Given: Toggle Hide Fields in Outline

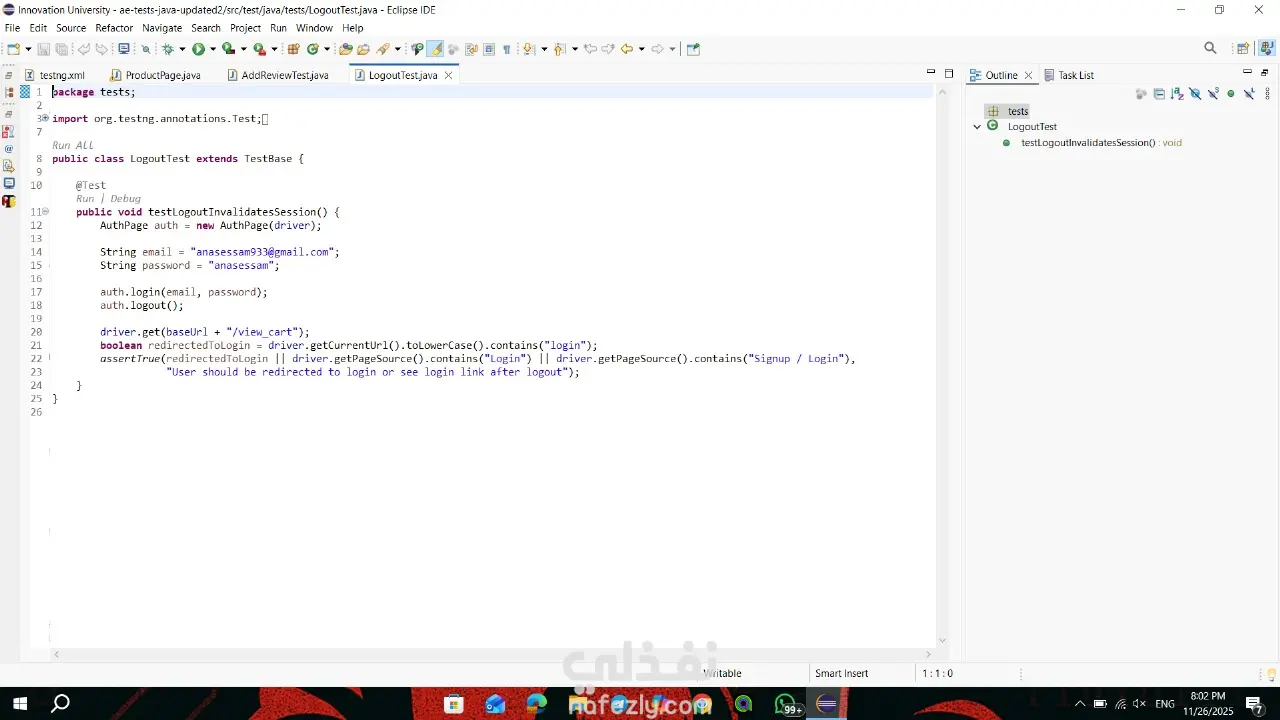Looking at the screenshot, I should [1195, 94].
